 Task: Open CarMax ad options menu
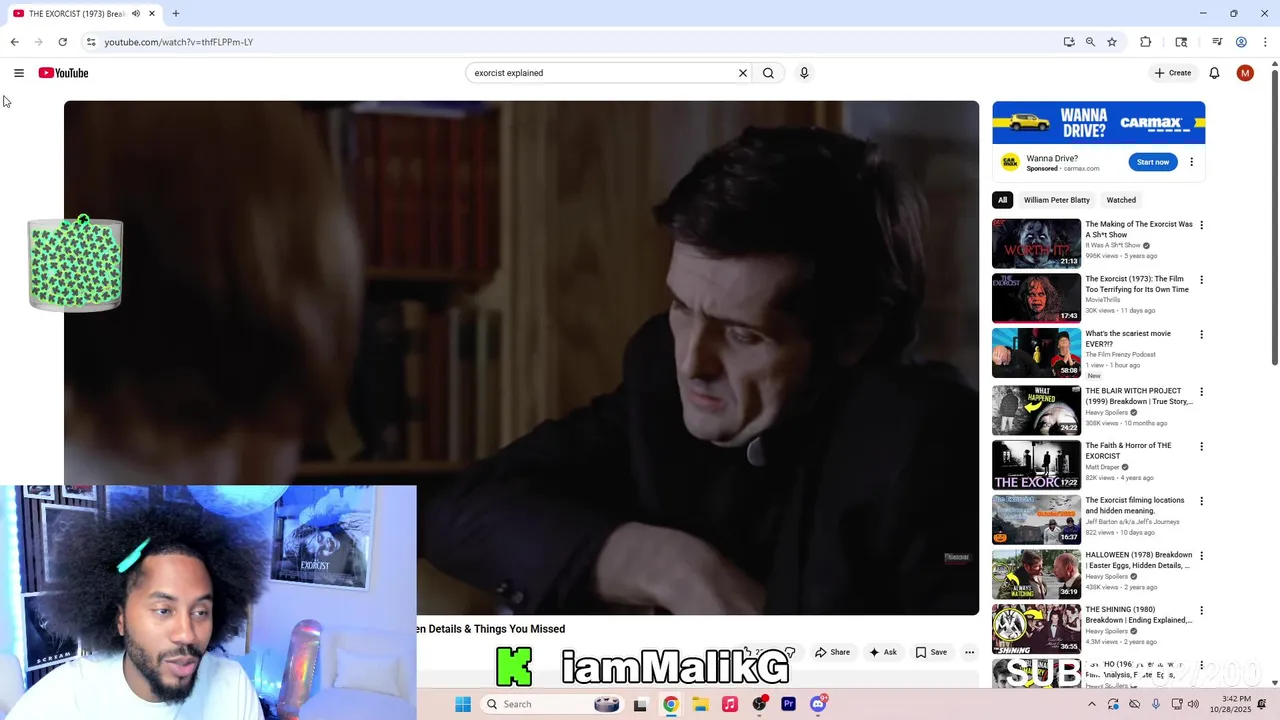[1191, 162]
